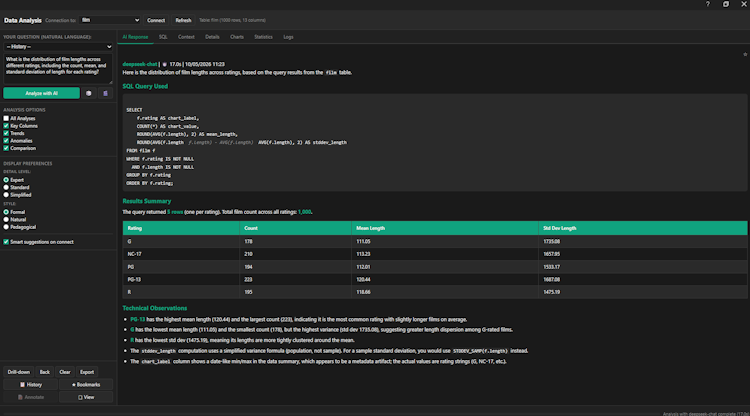Click the purple clipboard icon beside Analyze button
The height and width of the screenshot is (416, 750).
pyautogui.click(x=105, y=93)
